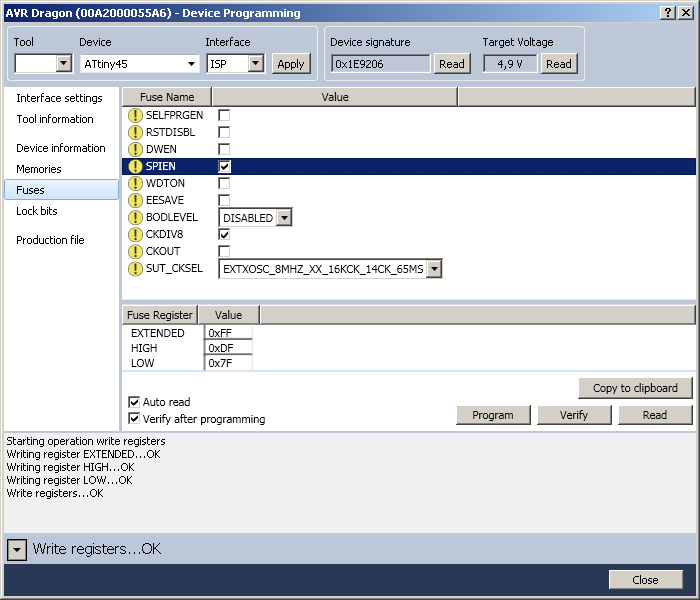This screenshot has height=600, width=700.
Task: Open Lock bits page
Action: [37, 211]
